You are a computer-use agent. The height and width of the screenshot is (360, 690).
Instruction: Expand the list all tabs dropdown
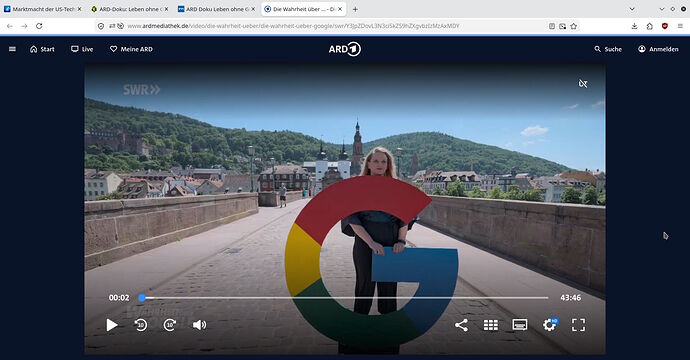632,9
